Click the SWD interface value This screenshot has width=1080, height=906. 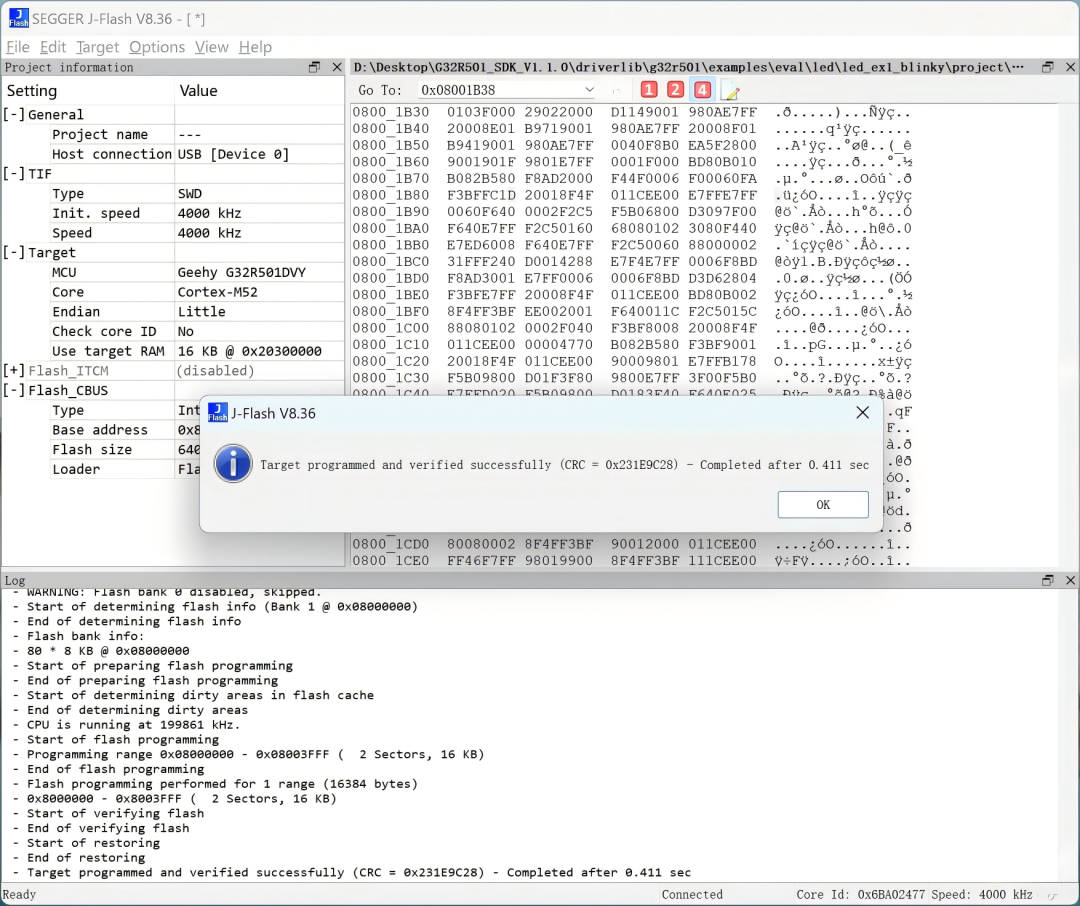point(190,194)
